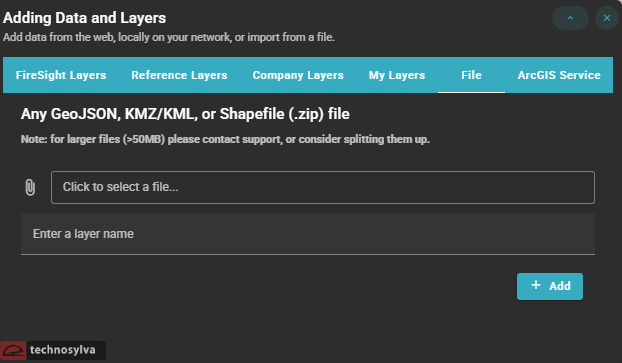Click the technosylva logo badge
The image size is (622, 363).
click(x=53, y=350)
